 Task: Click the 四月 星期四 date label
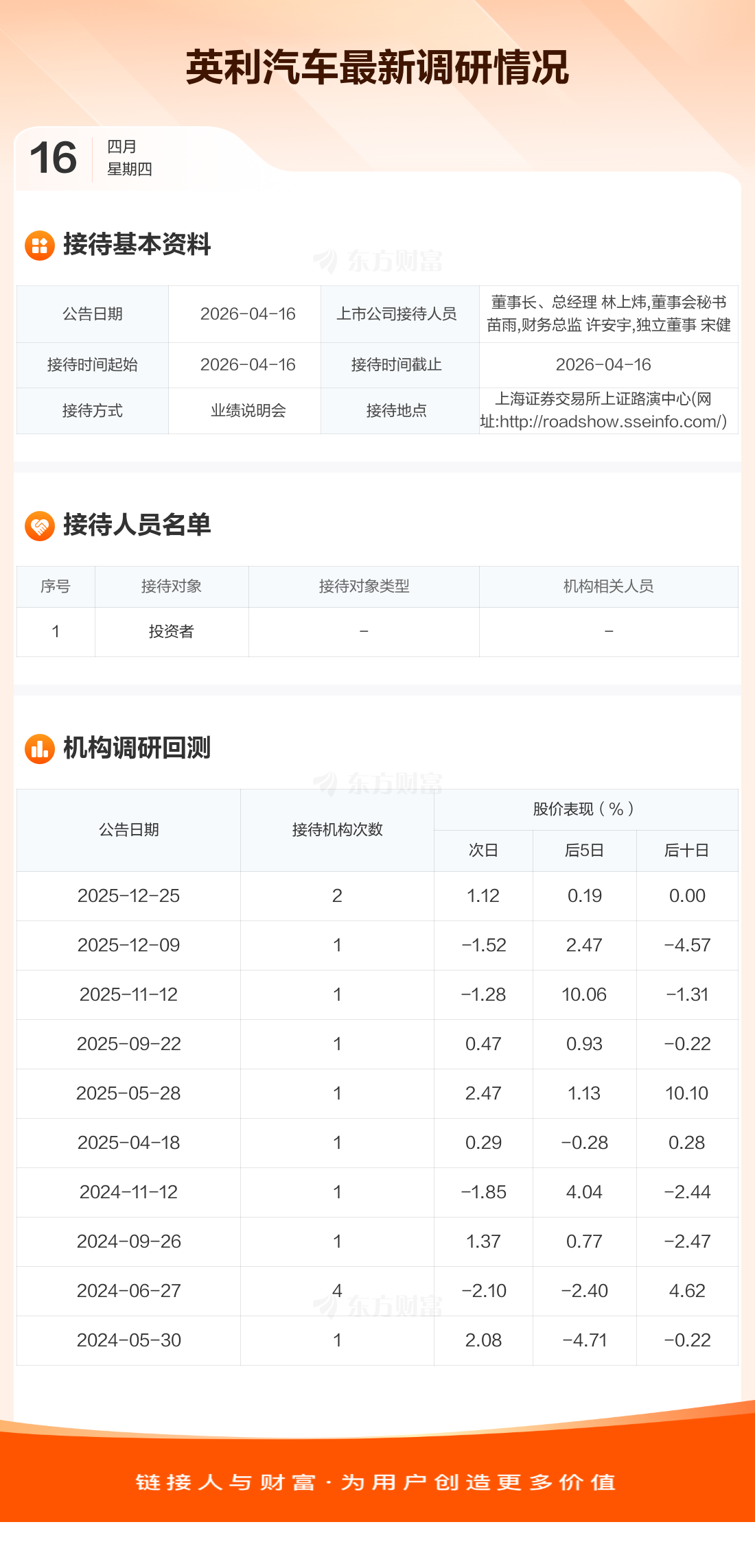[x=129, y=158]
